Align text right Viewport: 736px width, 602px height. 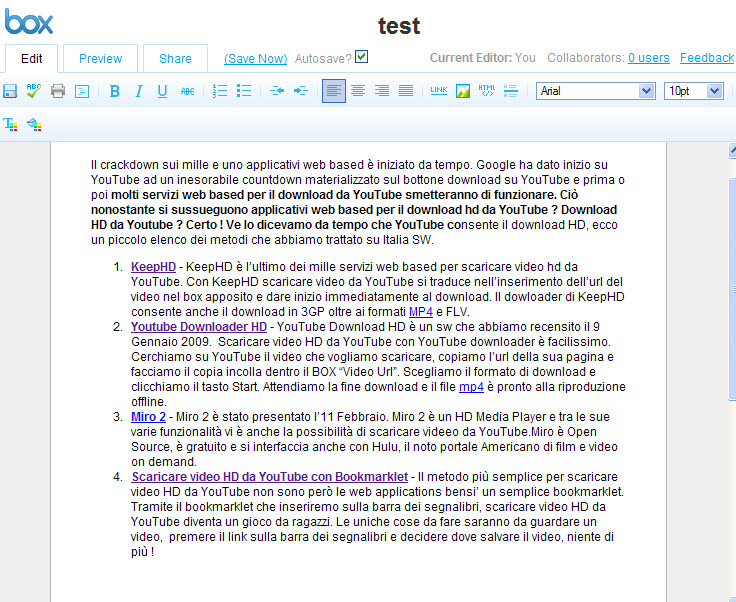[382, 91]
